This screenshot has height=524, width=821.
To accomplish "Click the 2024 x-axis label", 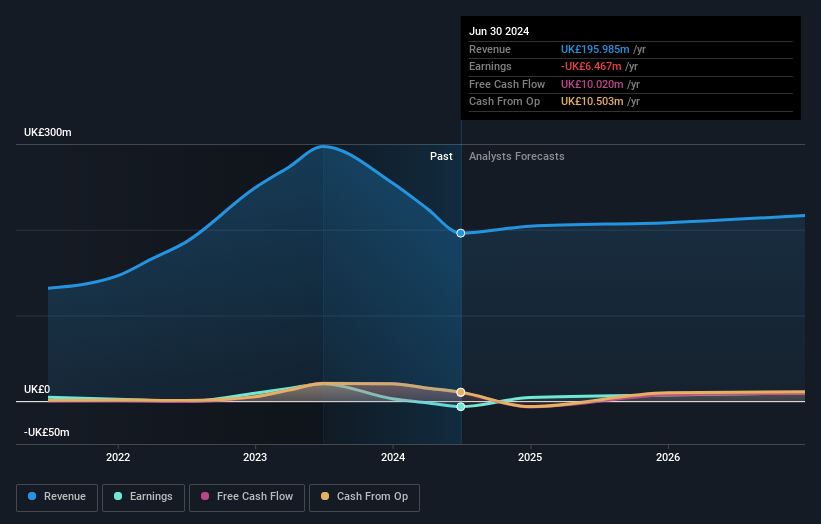I will (393, 458).
